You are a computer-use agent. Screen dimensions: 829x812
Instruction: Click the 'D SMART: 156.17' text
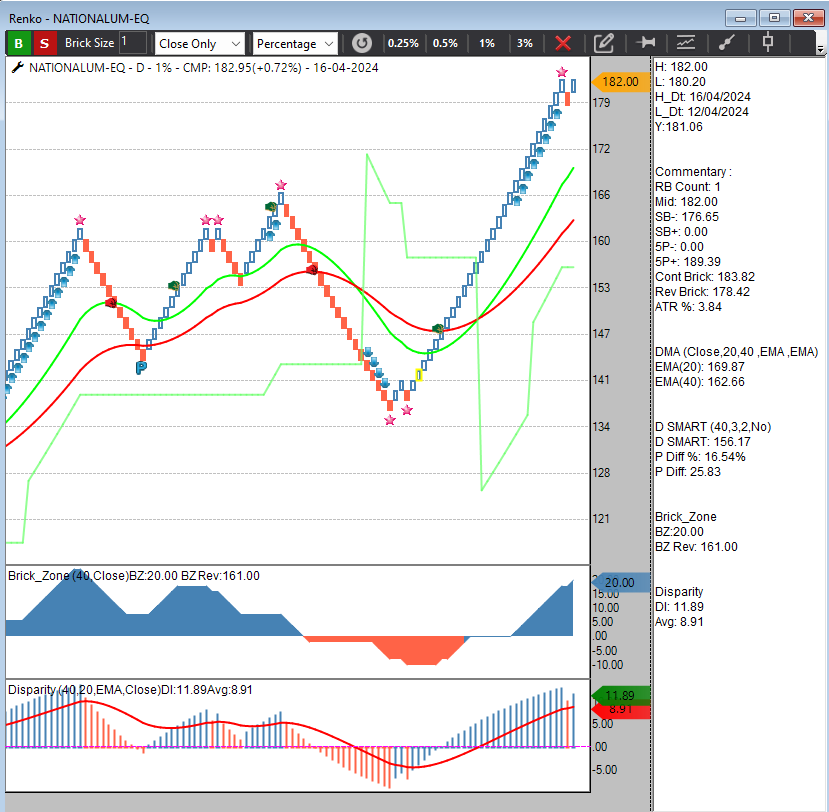point(703,442)
